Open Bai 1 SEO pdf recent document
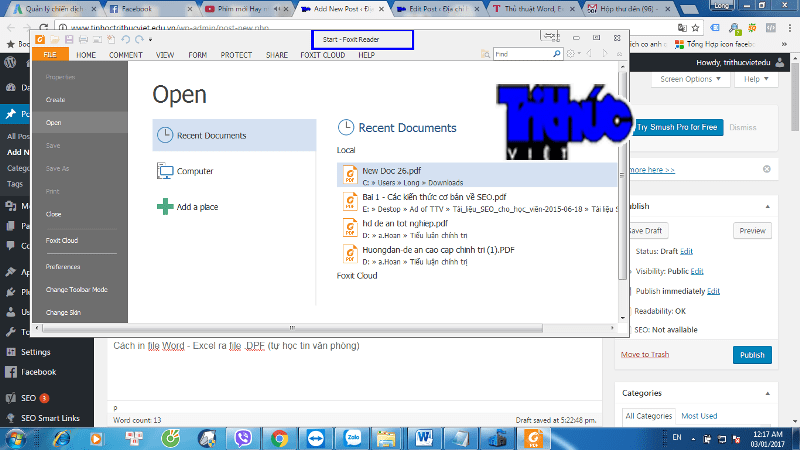Viewport: 800px width, 450px height. pos(477,202)
